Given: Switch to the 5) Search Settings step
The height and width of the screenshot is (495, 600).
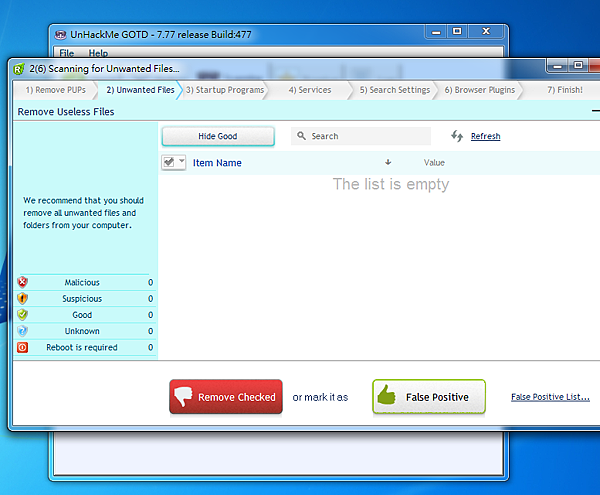Looking at the screenshot, I should point(395,90).
